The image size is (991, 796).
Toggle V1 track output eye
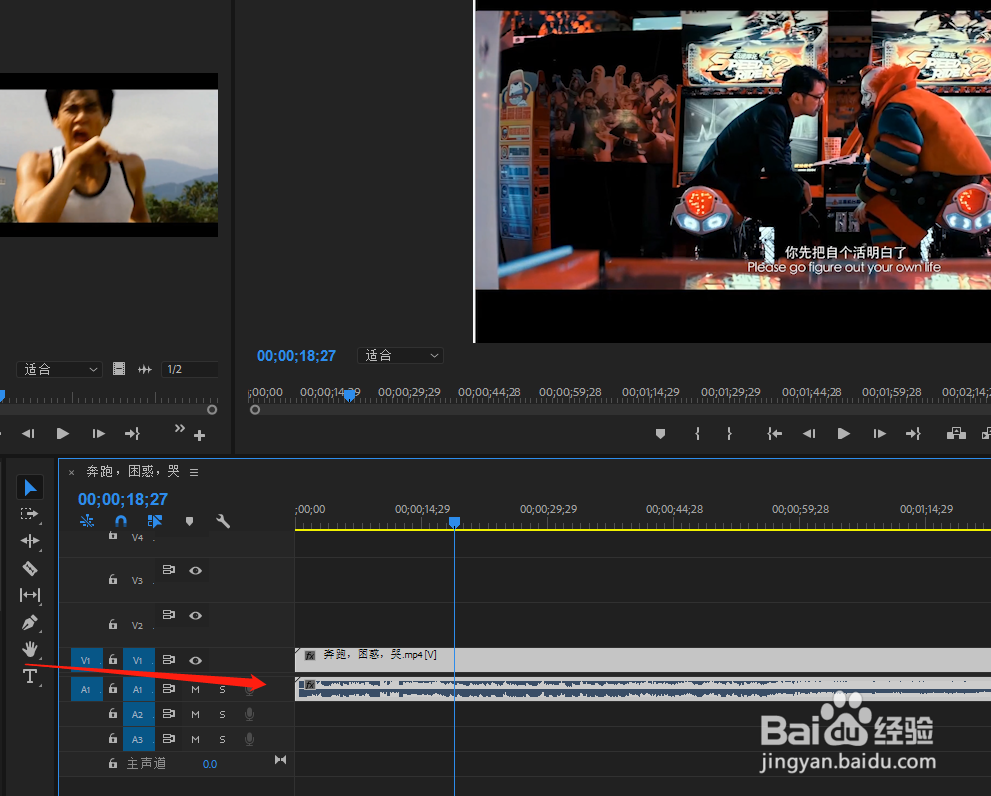click(x=196, y=660)
